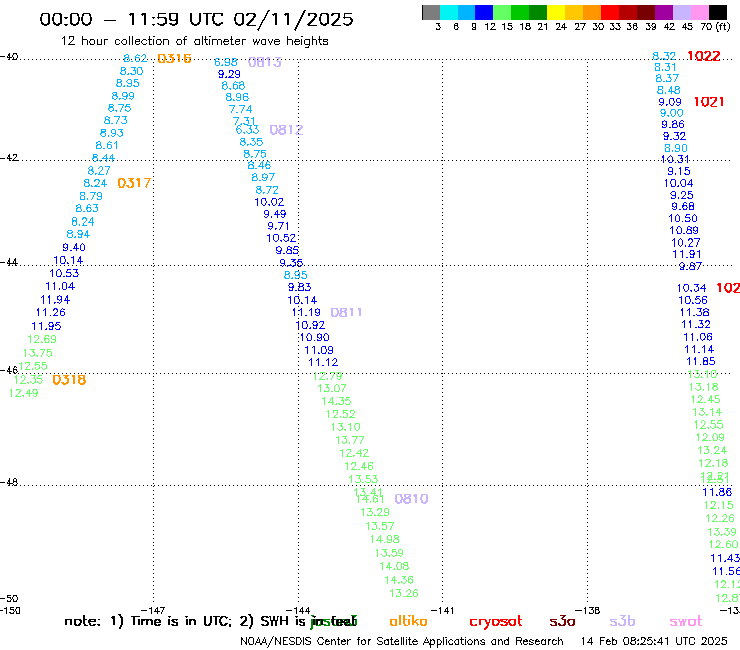Click the black swatch at the legend's end
740x650 pixels.
click(718, 12)
